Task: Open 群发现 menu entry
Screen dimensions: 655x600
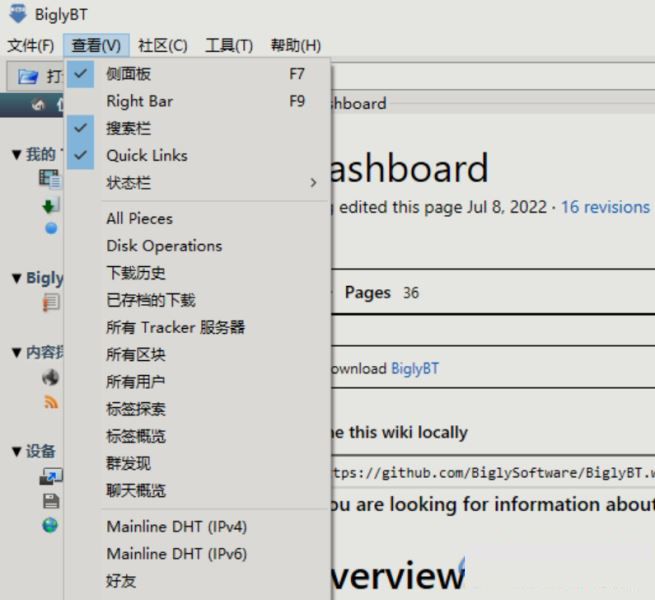Action: pyautogui.click(x=197, y=463)
